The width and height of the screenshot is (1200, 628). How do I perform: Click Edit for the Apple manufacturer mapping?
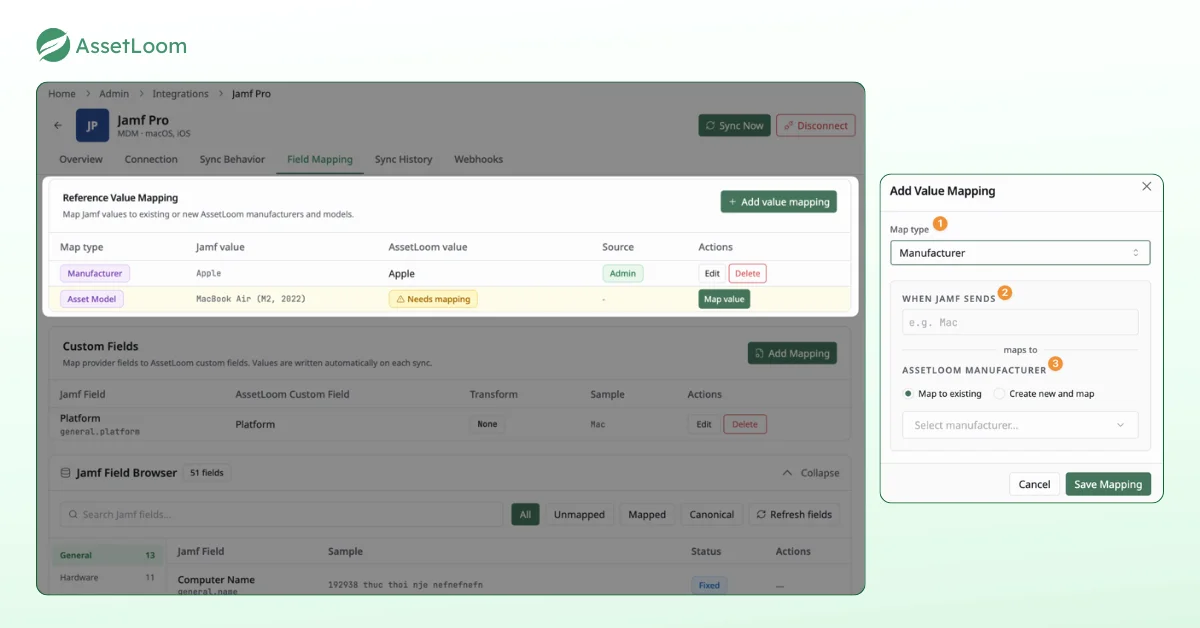tap(712, 273)
